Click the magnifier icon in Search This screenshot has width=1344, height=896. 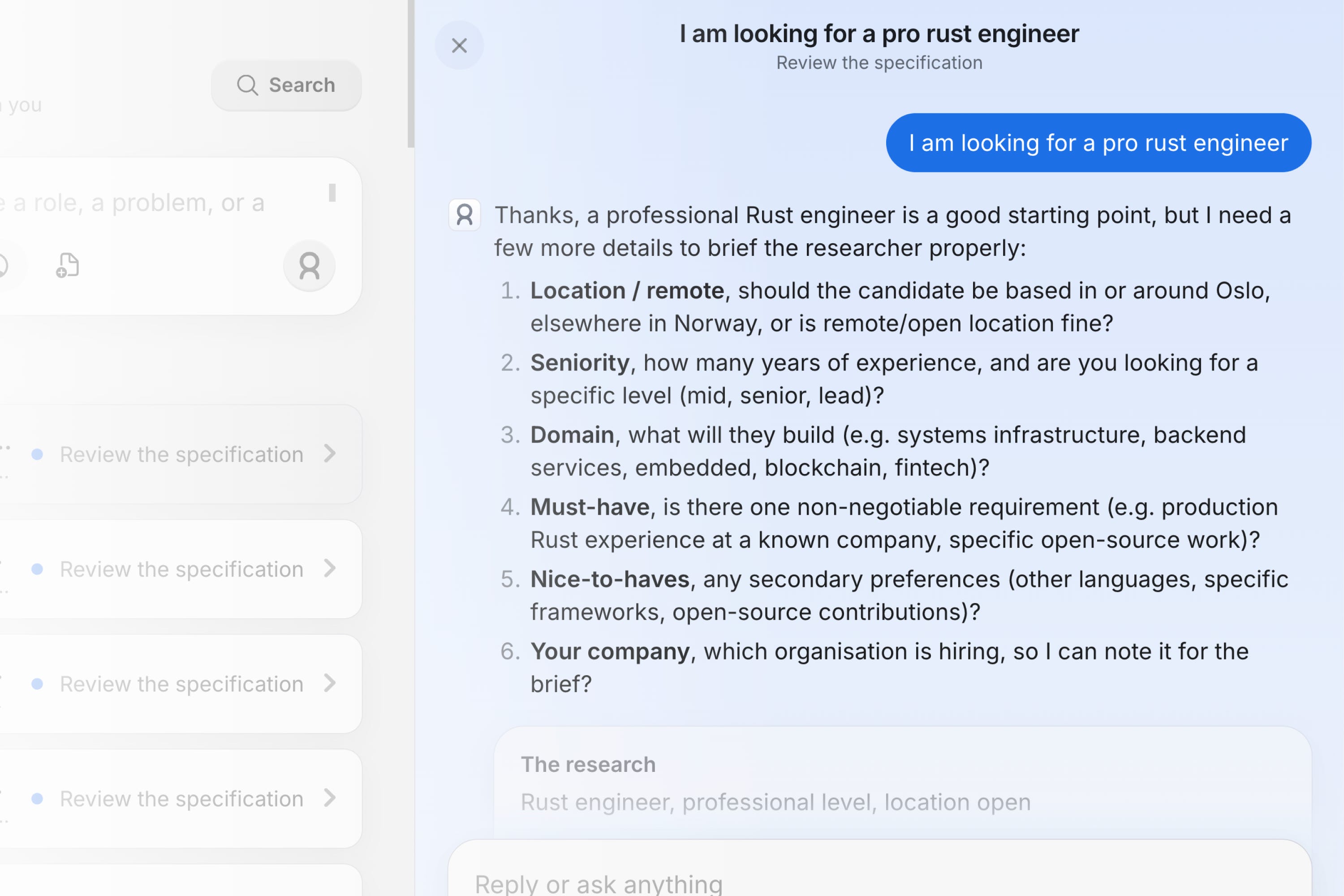coord(247,85)
